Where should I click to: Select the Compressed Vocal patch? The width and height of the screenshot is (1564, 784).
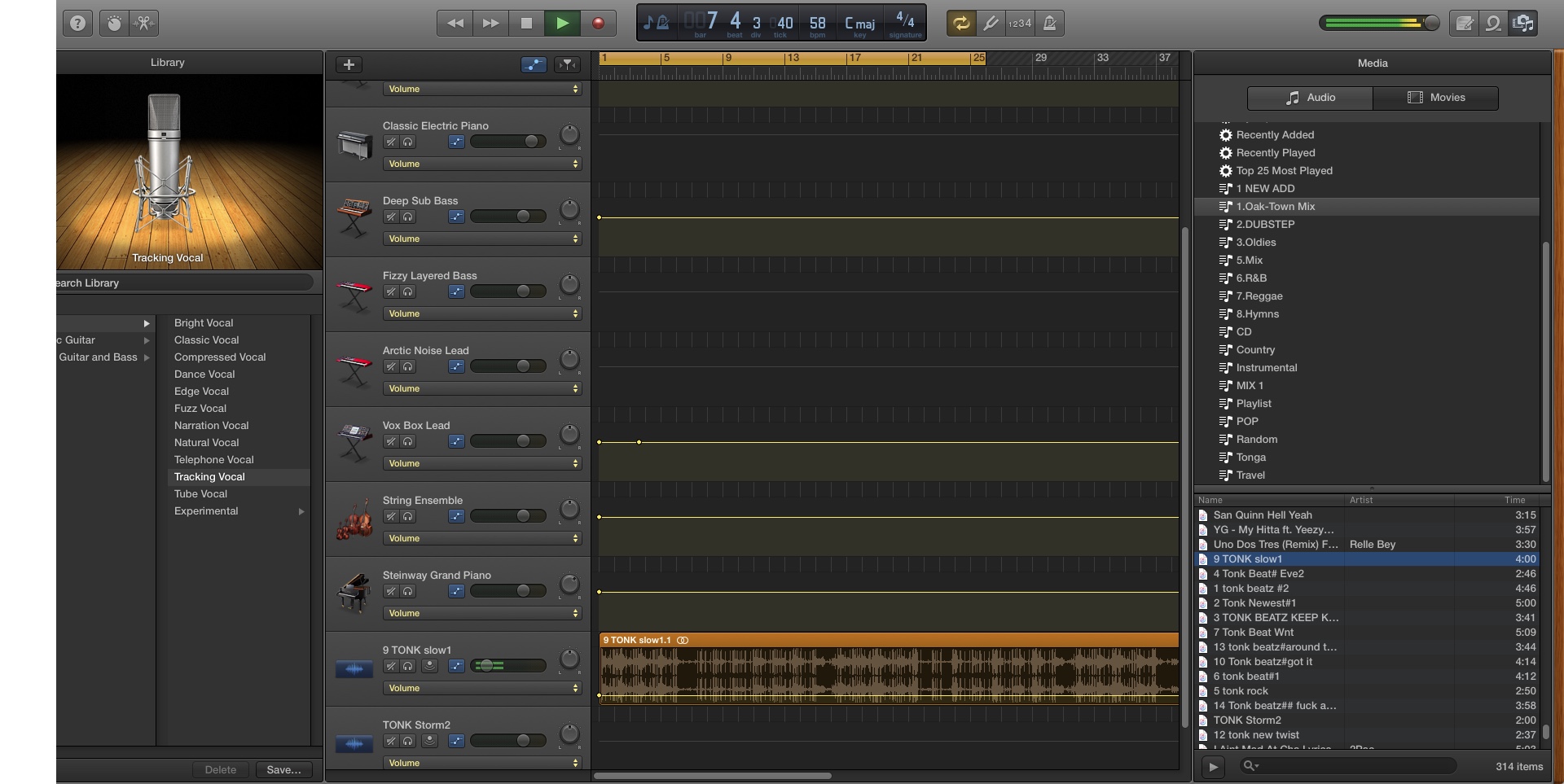tap(220, 357)
